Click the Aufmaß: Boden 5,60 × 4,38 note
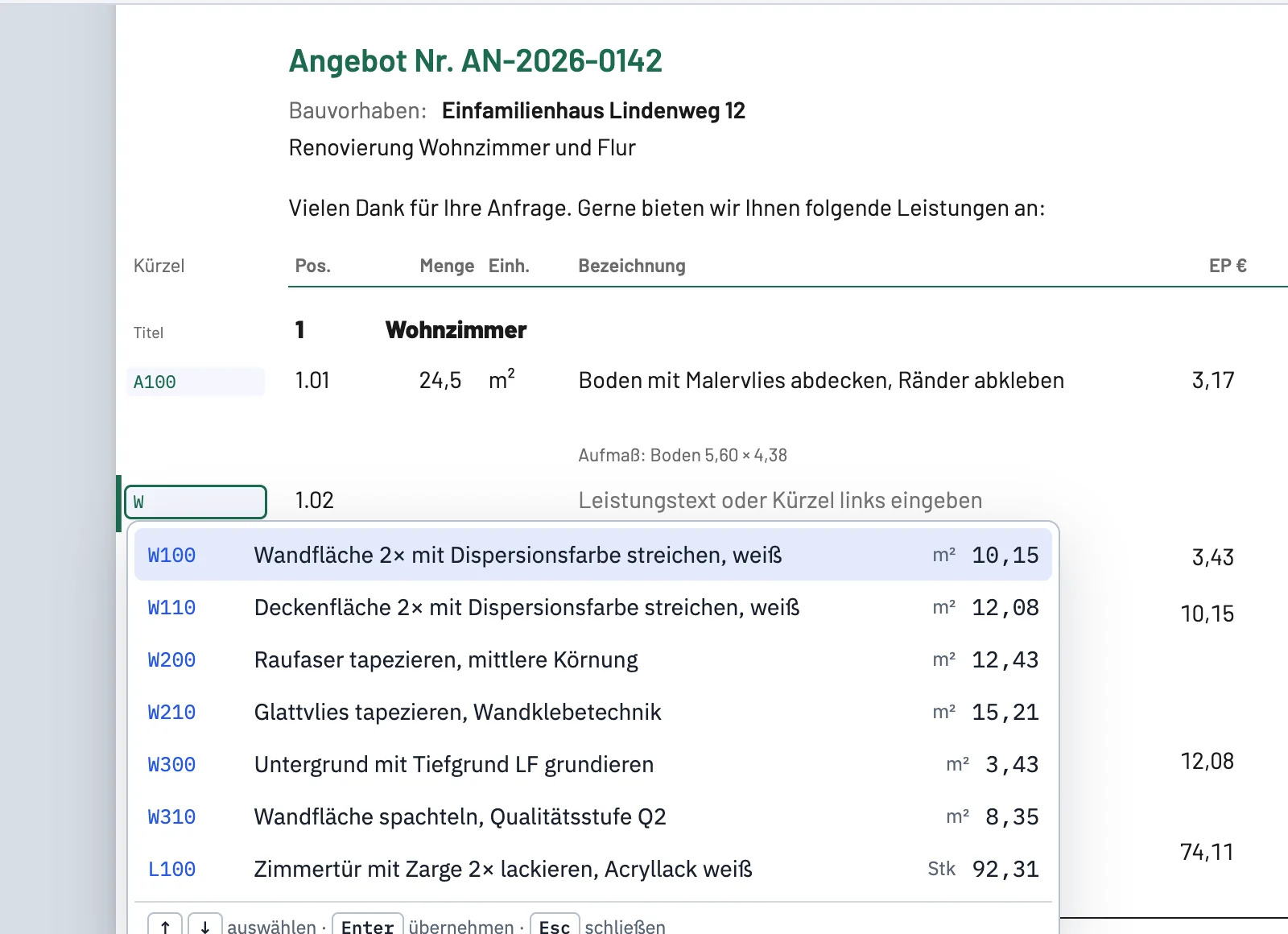Image resolution: width=1288 pixels, height=934 pixels. click(683, 455)
